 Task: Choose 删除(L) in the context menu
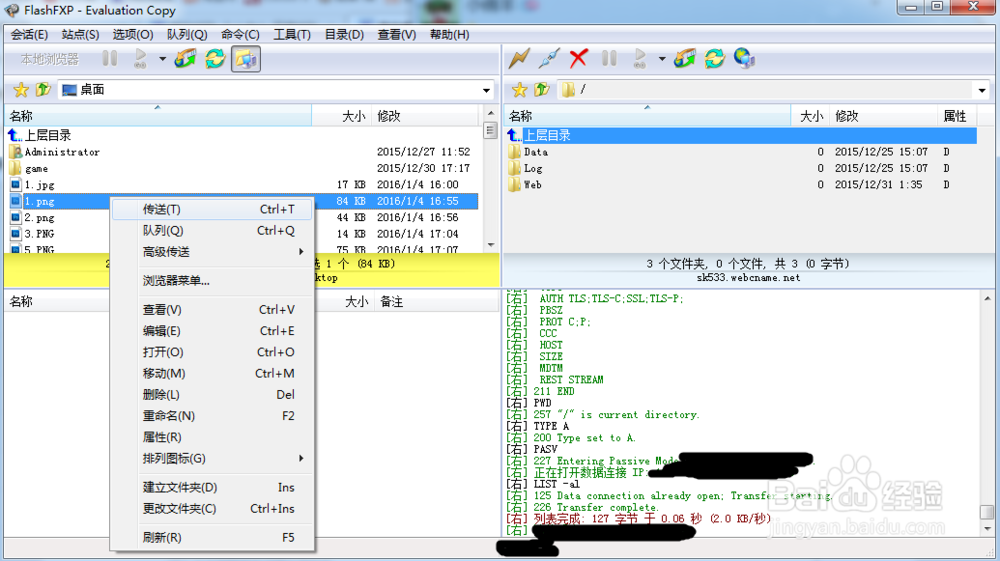click(212, 395)
